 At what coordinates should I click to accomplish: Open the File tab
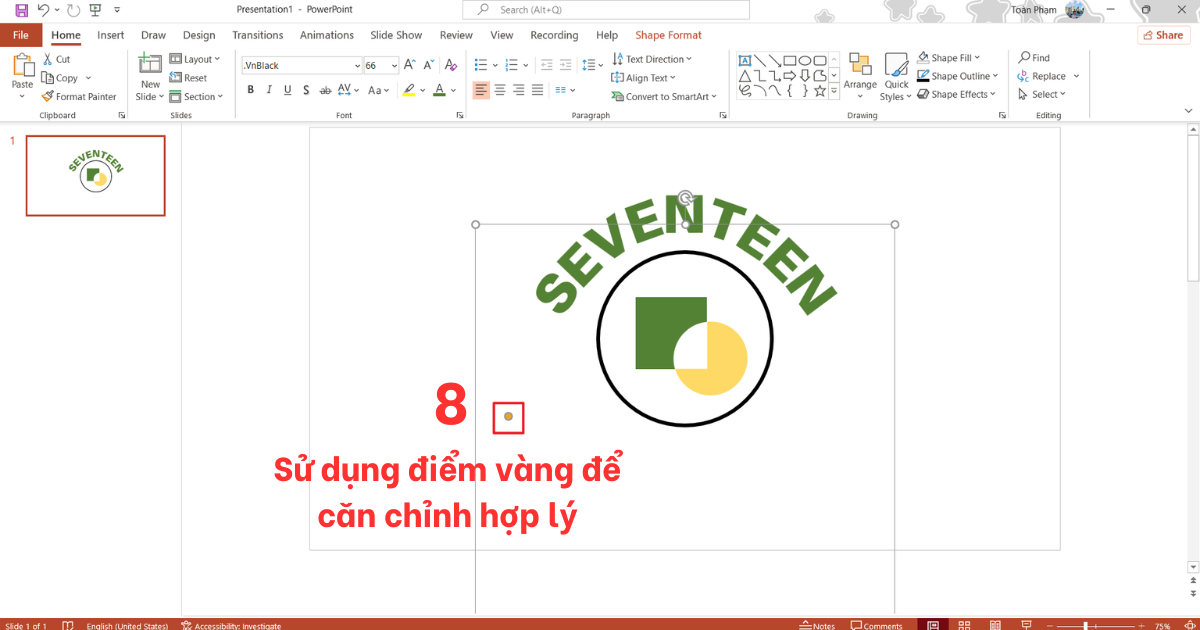pos(21,35)
